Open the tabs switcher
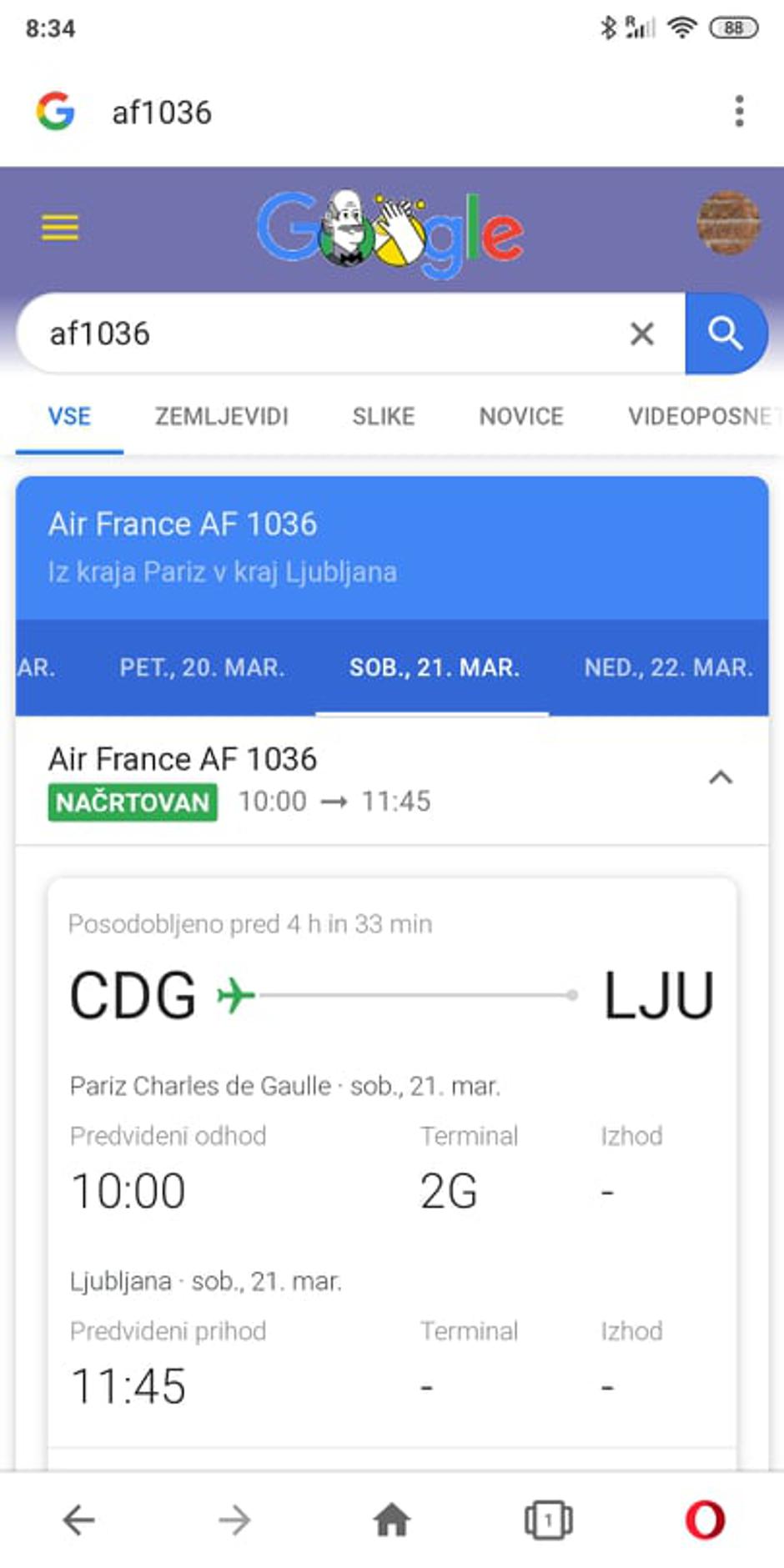This screenshot has width=784, height=1568. coord(548,1520)
